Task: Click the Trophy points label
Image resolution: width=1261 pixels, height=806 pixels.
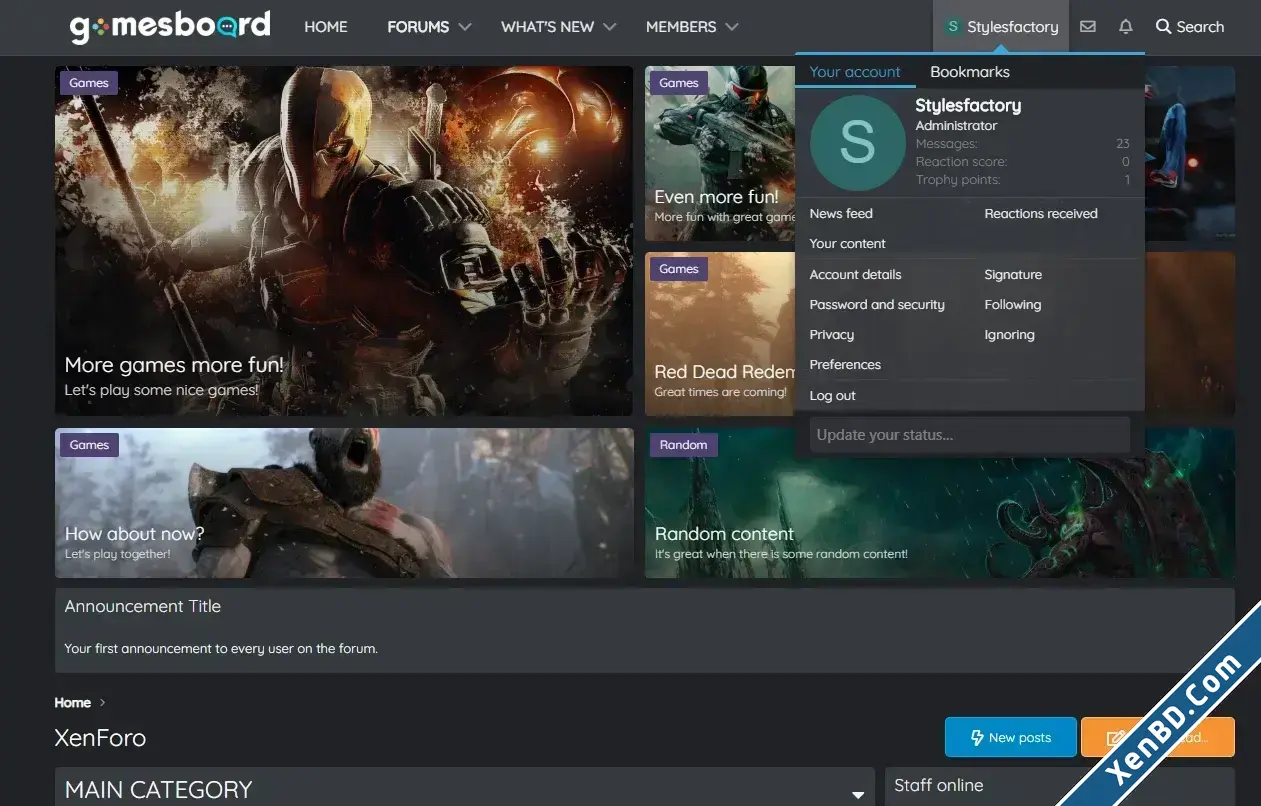Action: (x=958, y=180)
